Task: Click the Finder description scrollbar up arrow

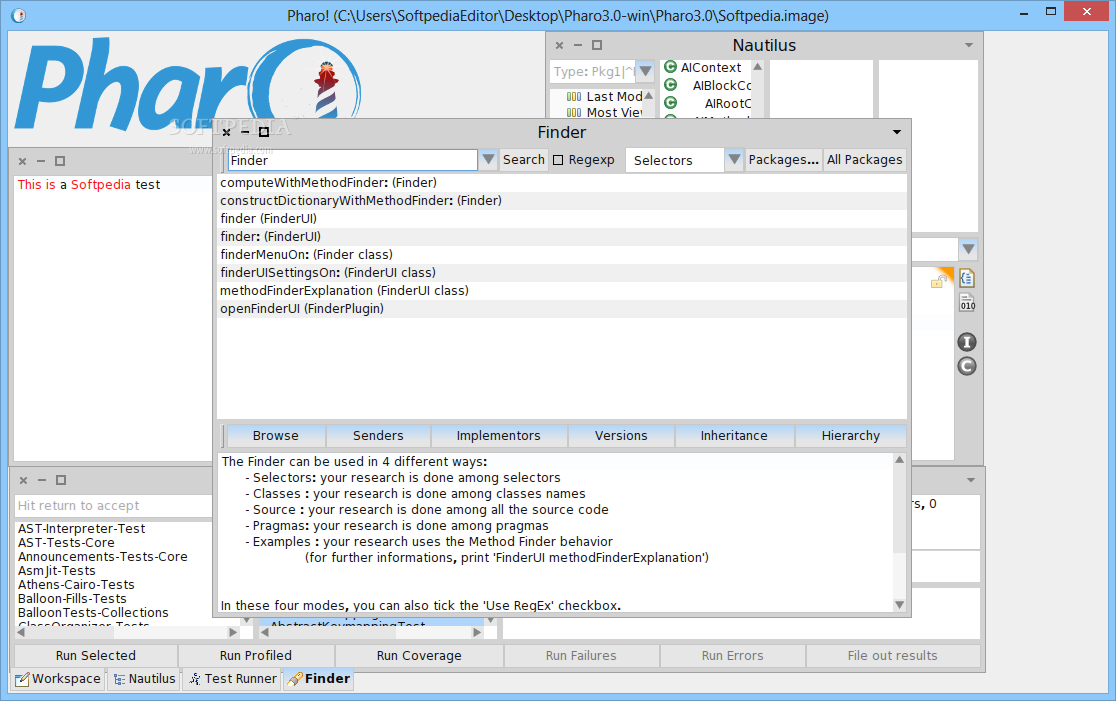Action: 900,460
